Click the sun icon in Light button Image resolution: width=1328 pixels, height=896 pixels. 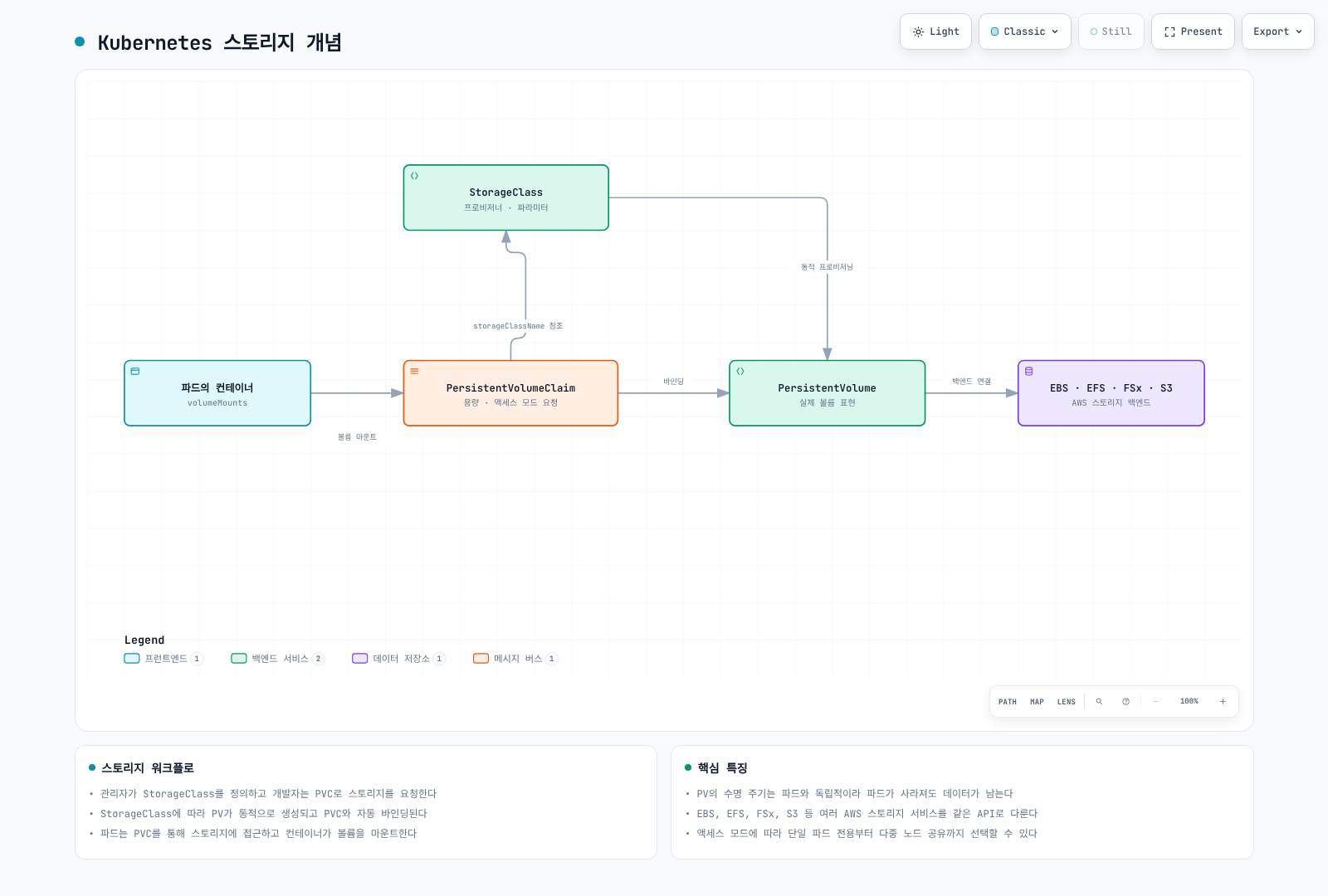pos(918,32)
